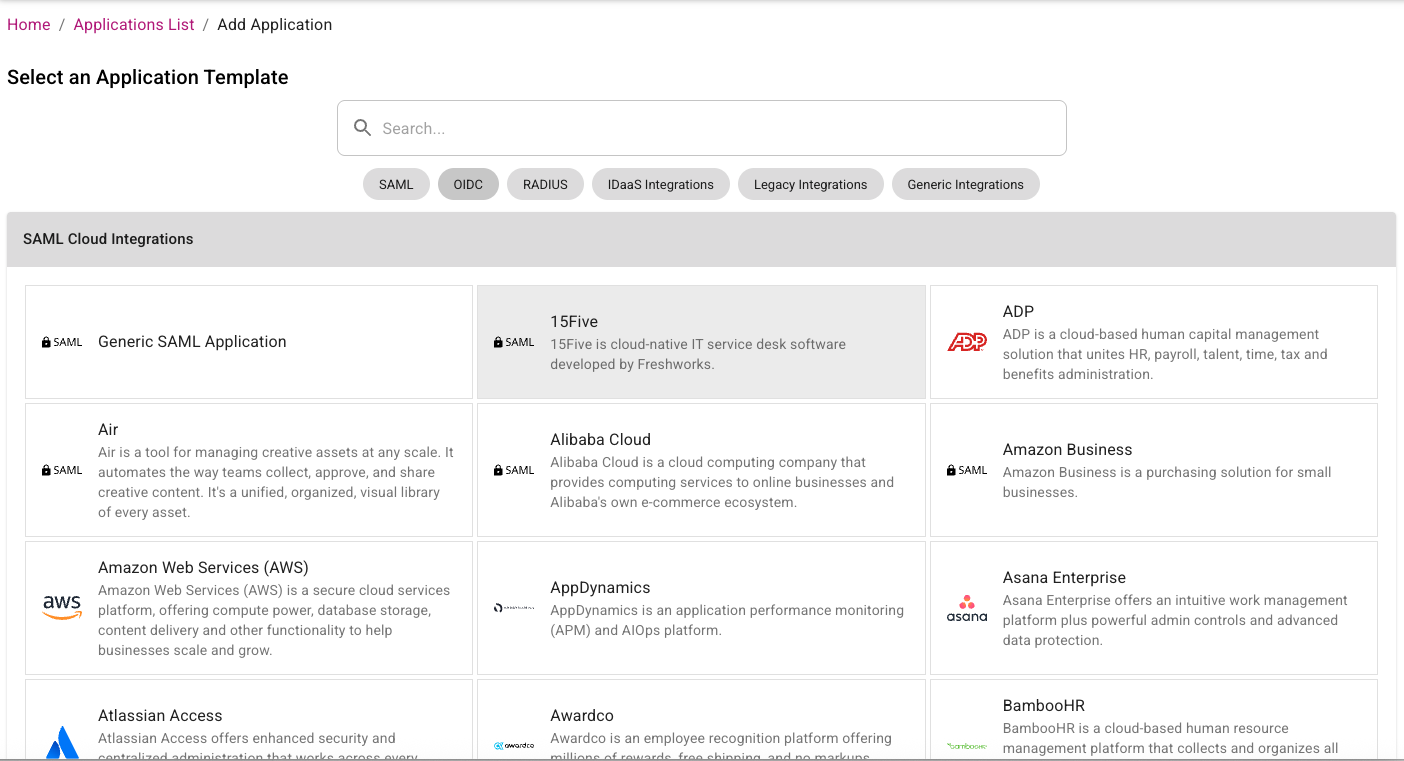The height and width of the screenshot is (761, 1404).
Task: Click the ADP description text
Action: coord(1165,354)
